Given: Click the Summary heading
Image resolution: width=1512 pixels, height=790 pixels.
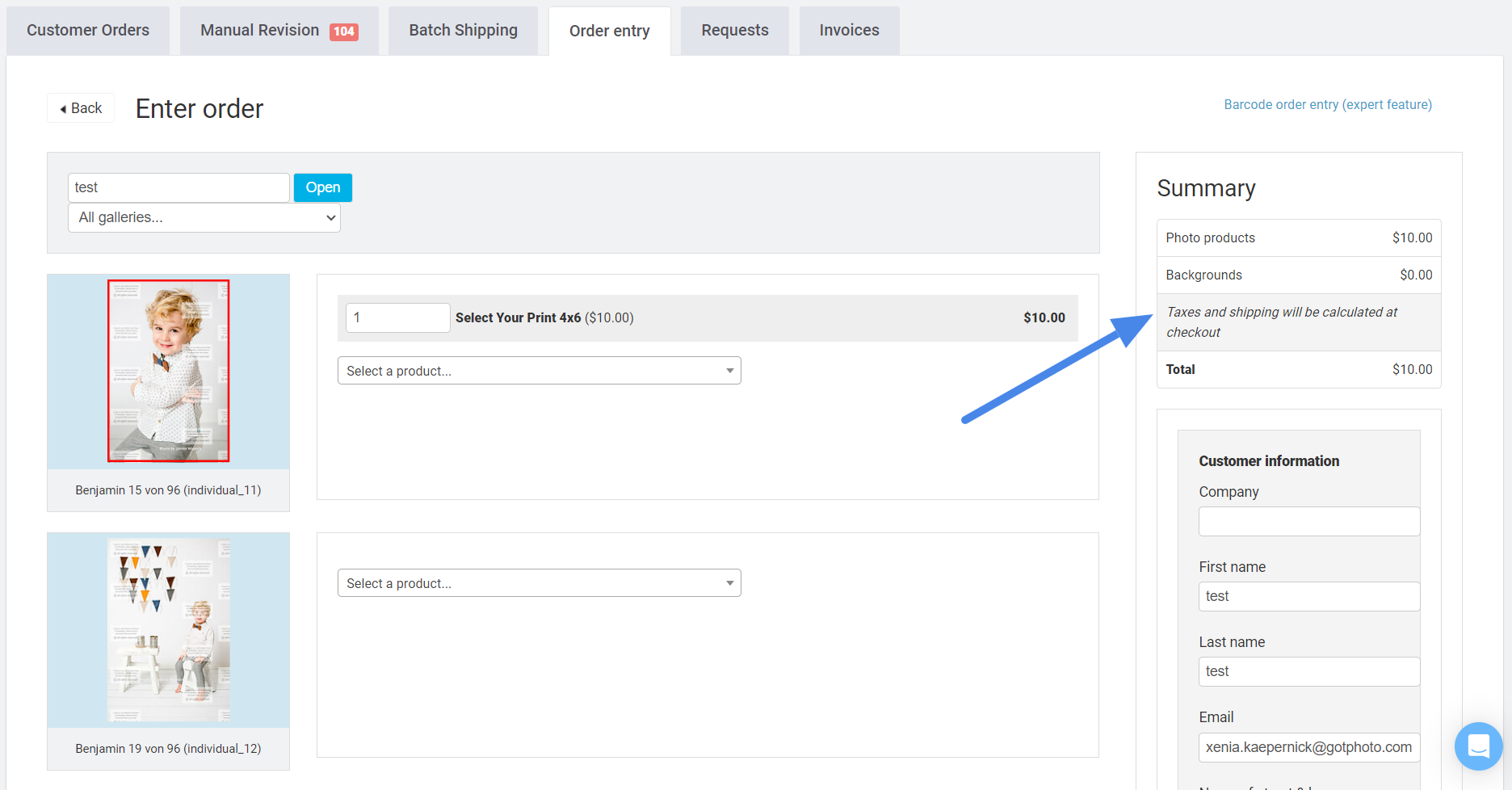Looking at the screenshot, I should 1206,188.
